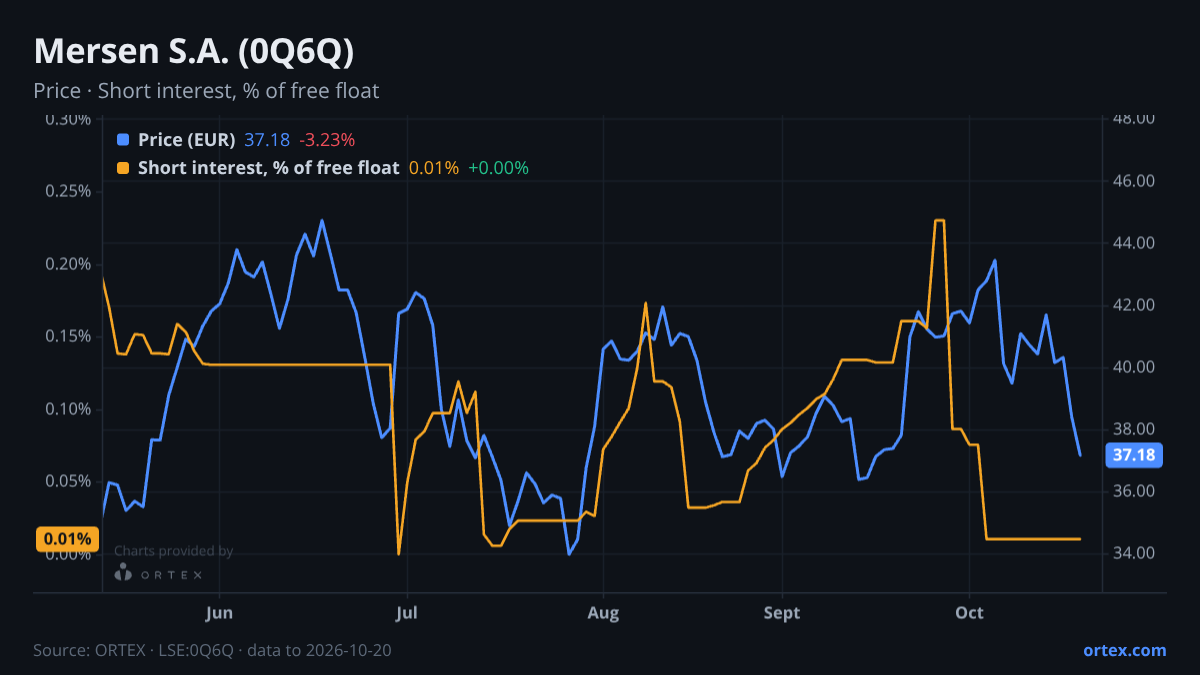Click the Sept x-axis label
1200x675 pixels.
tap(782, 613)
